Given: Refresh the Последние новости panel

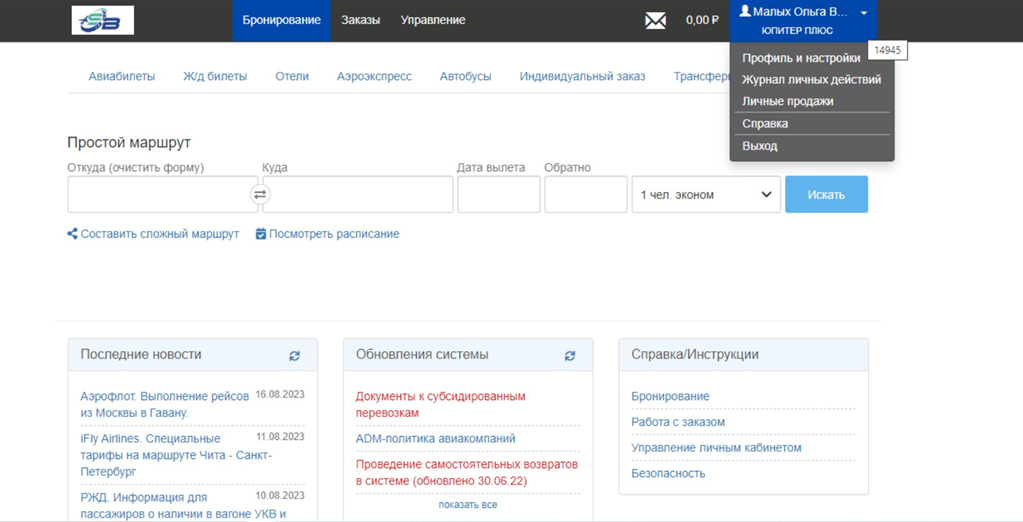Looking at the screenshot, I should (295, 356).
